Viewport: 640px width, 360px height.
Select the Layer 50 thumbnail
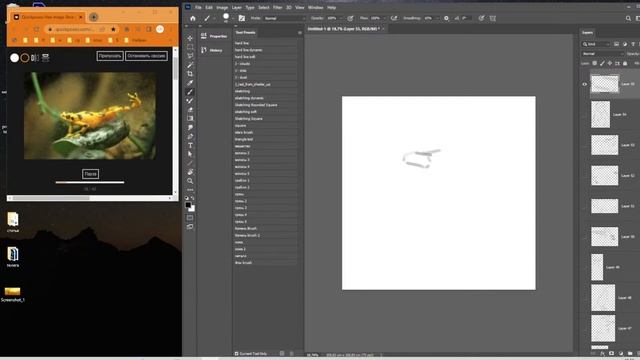[604, 237]
